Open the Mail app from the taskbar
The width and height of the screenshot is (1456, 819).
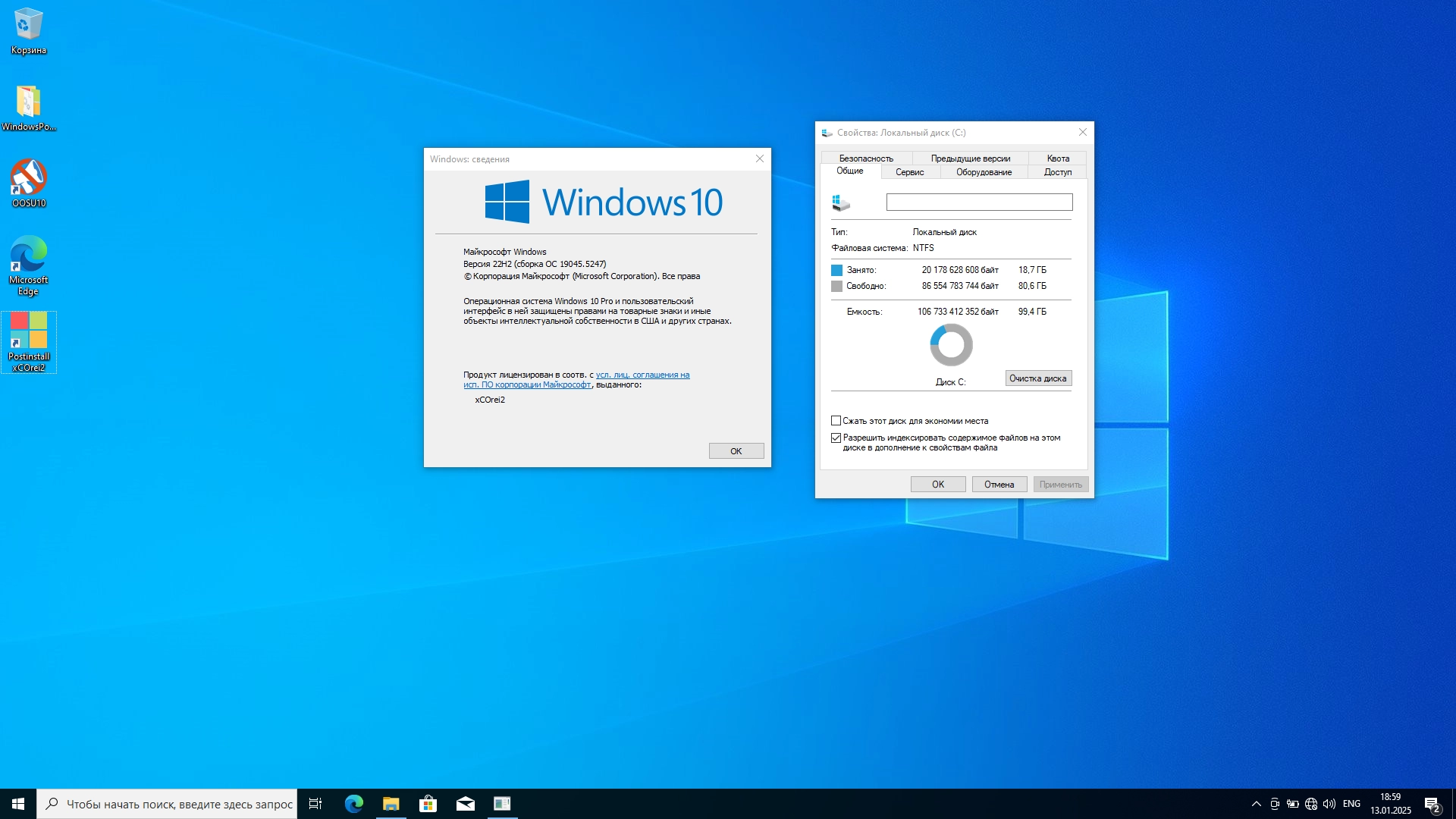click(465, 804)
